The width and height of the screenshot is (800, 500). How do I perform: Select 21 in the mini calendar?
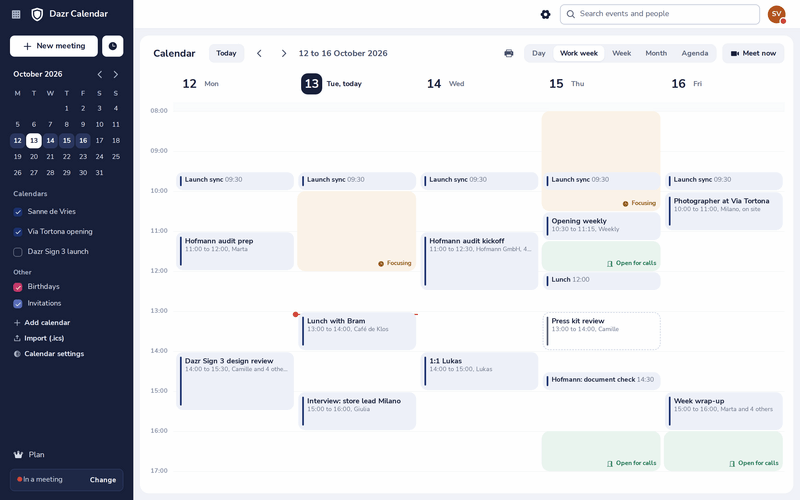(50, 157)
